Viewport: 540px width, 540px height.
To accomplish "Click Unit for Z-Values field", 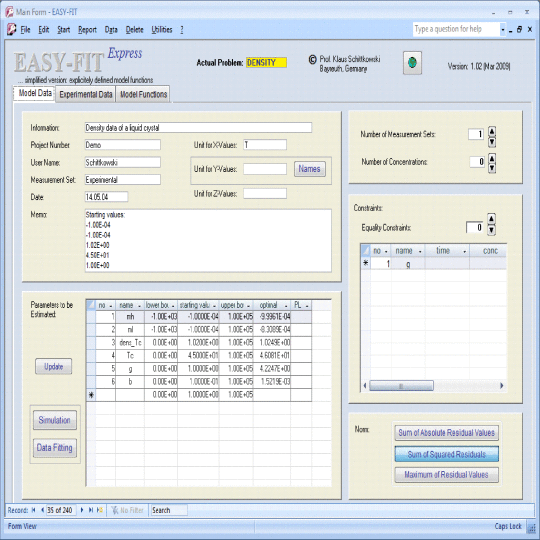I will pos(265,194).
